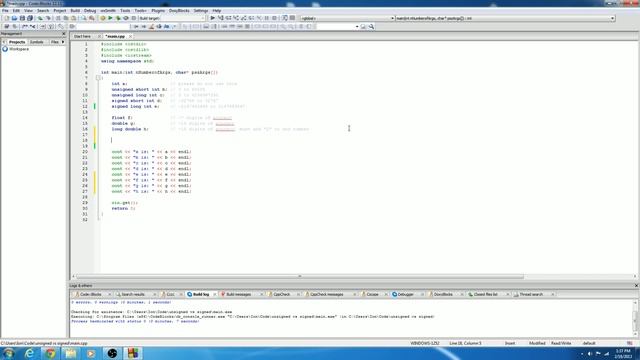
Task: Click the green Run icon
Action: pos(110,18)
